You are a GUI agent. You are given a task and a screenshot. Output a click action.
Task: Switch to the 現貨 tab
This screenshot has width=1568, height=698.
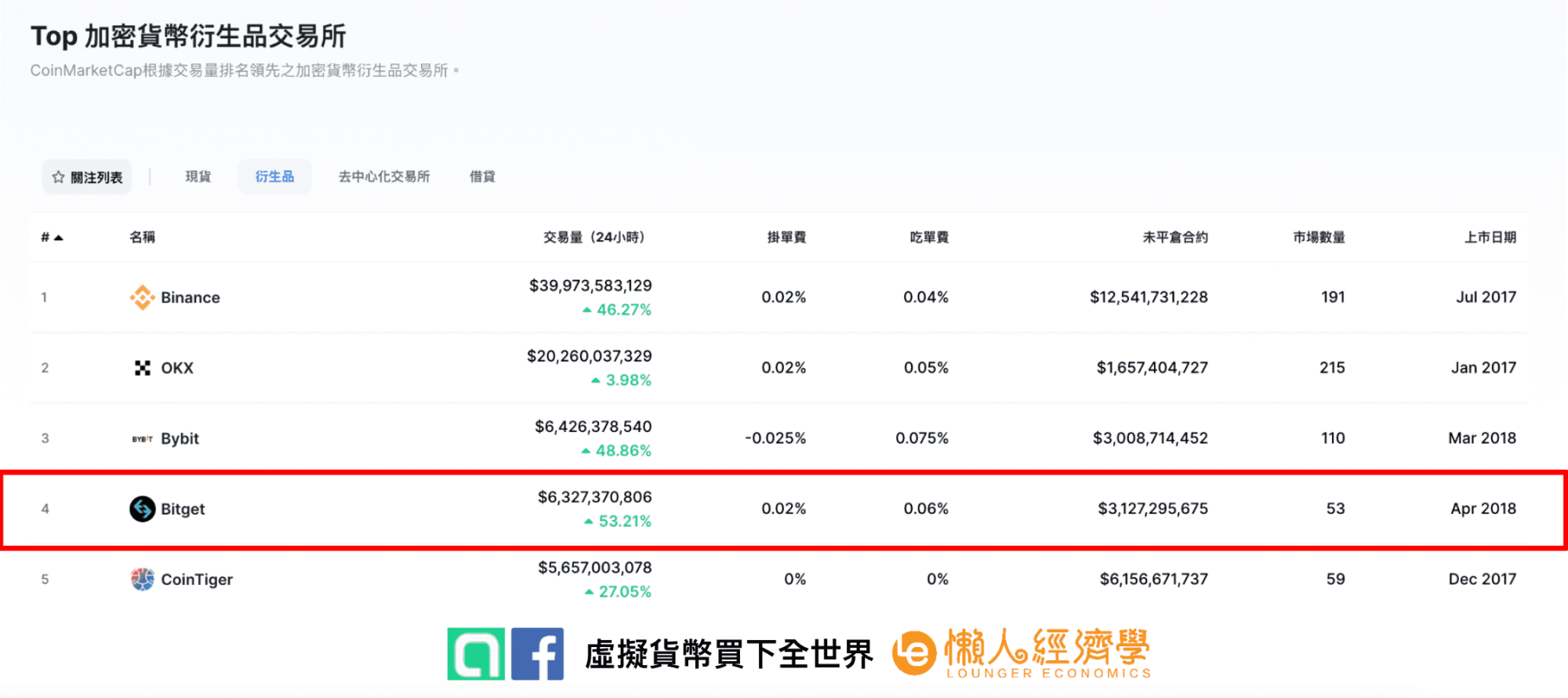coord(198,176)
